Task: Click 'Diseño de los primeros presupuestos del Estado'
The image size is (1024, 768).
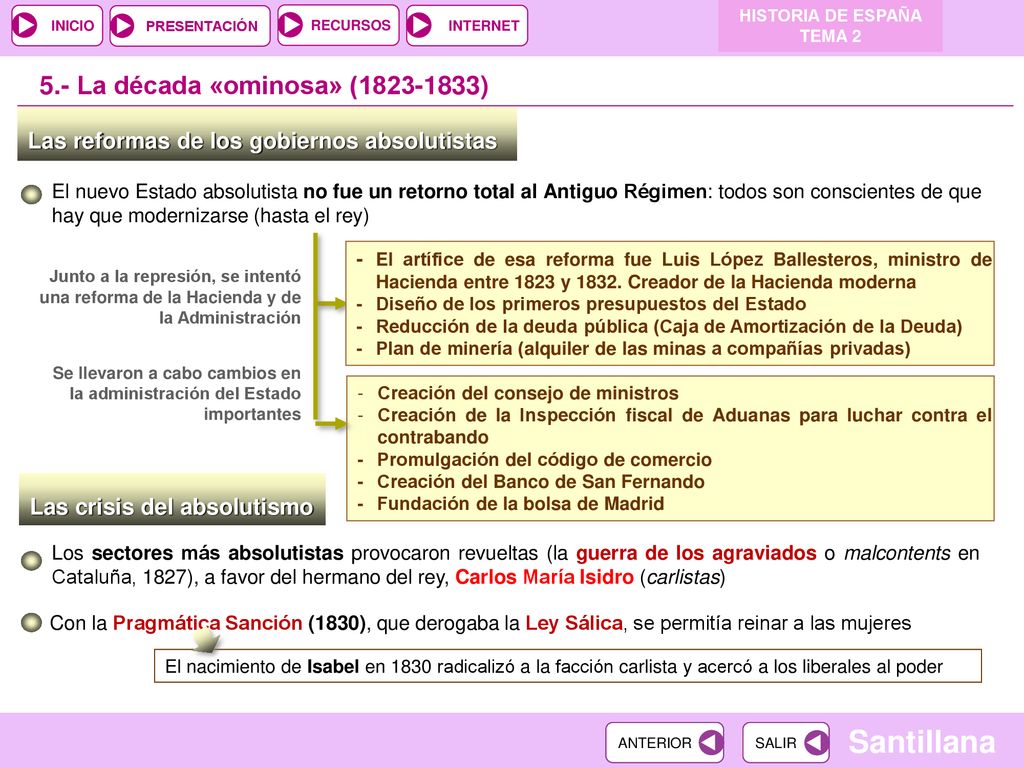Action: (591, 304)
